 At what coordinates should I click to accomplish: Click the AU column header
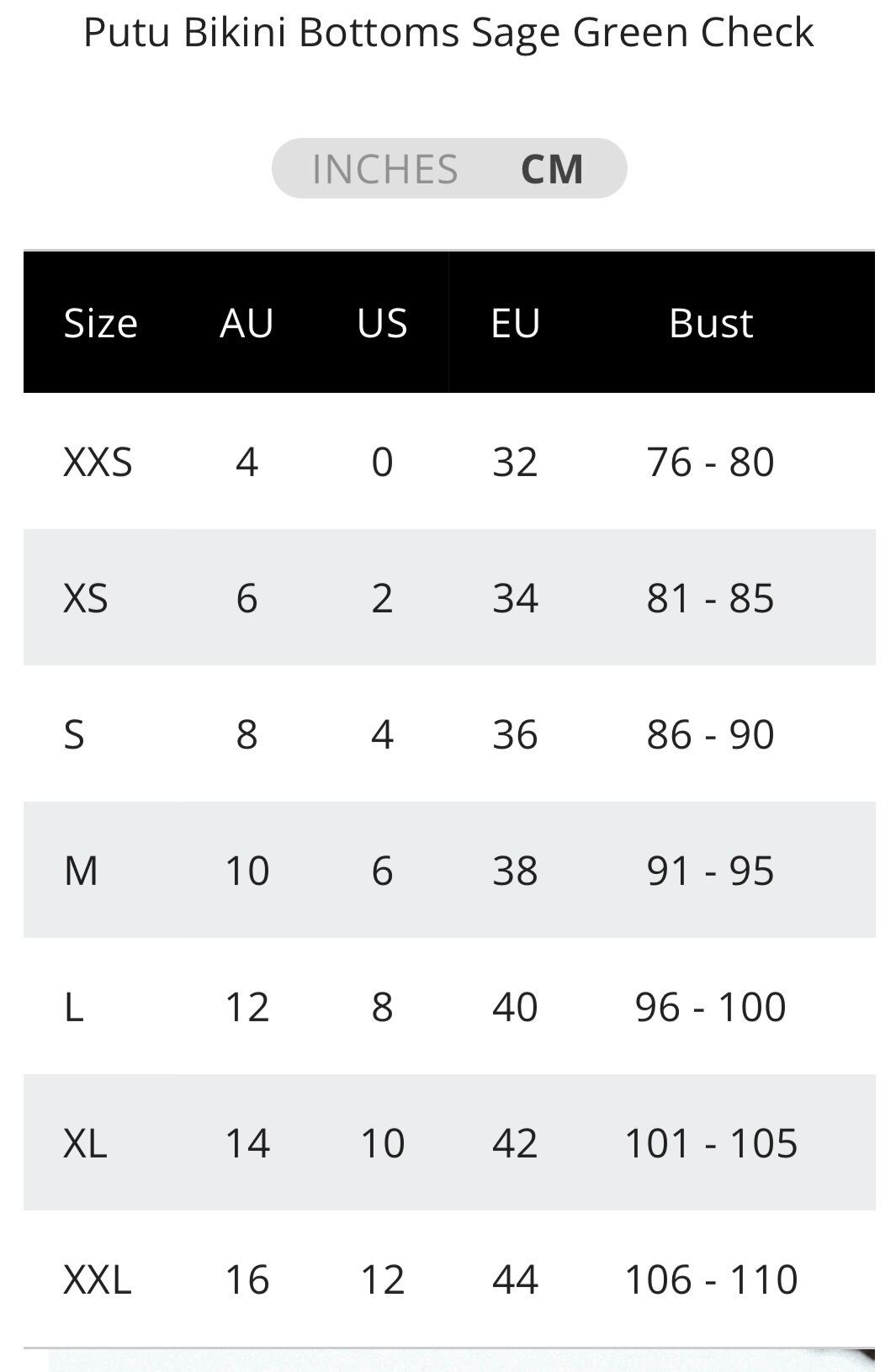247,323
